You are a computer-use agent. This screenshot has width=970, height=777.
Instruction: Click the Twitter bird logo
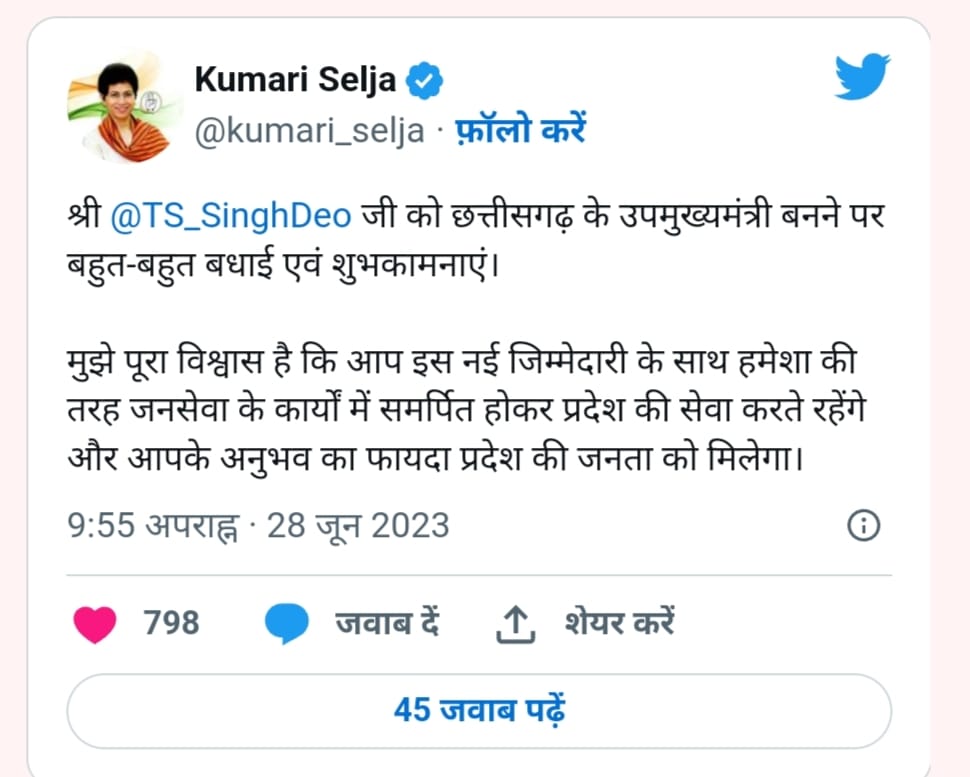862,77
